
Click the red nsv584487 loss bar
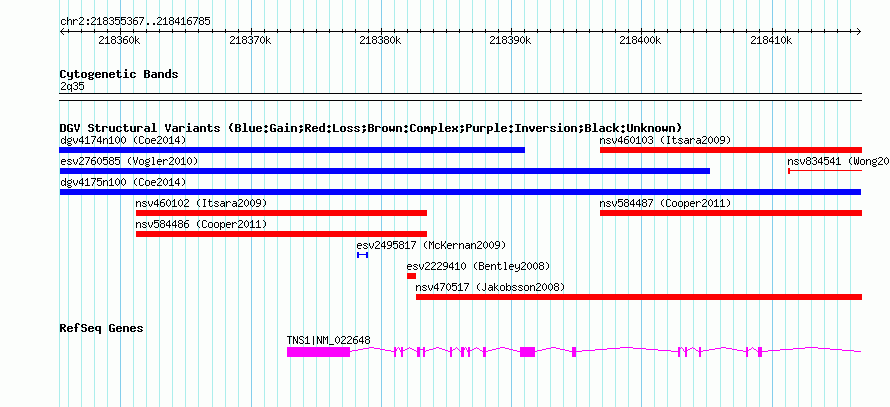coord(731,213)
